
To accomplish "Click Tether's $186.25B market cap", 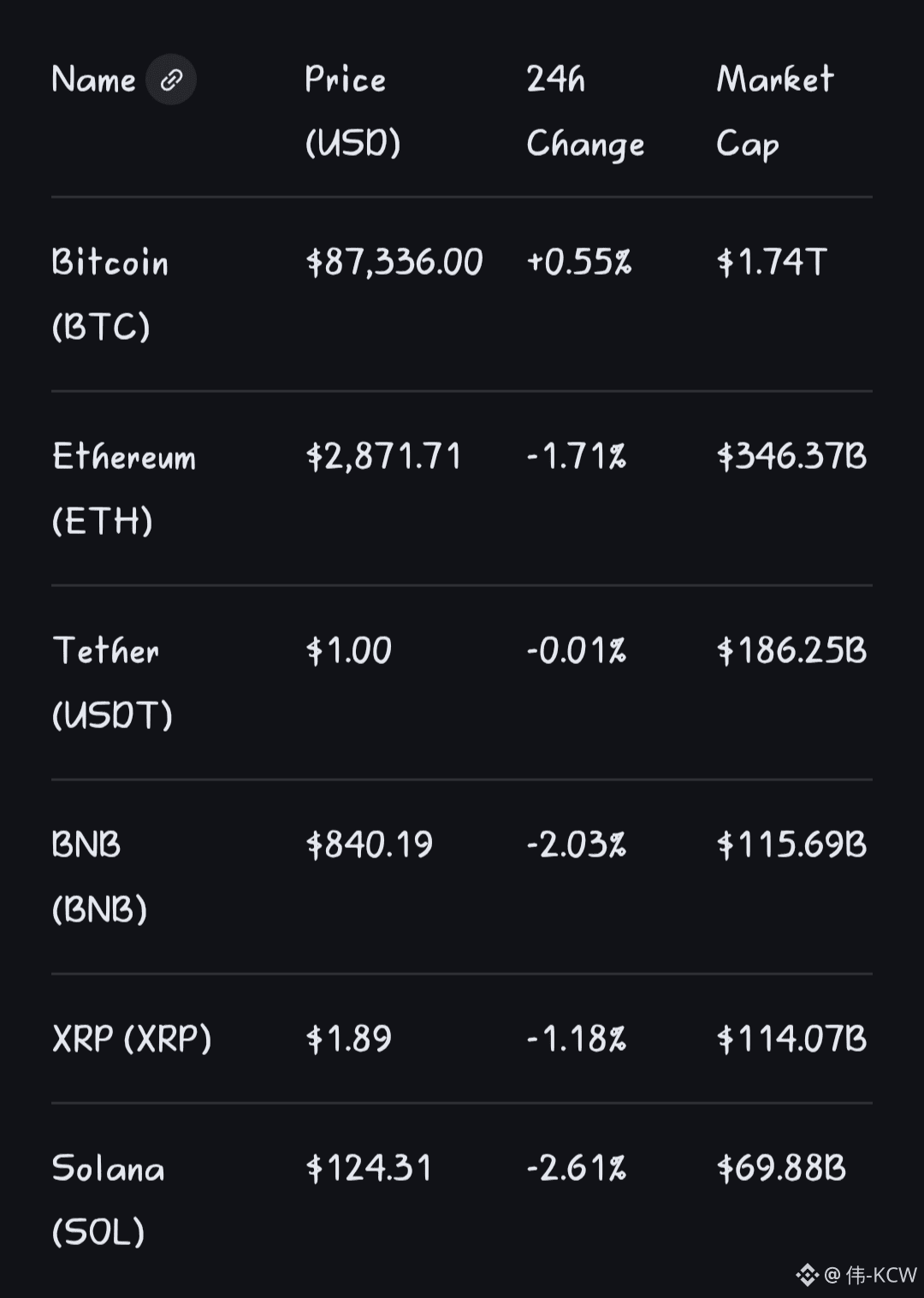I will coord(791,651).
